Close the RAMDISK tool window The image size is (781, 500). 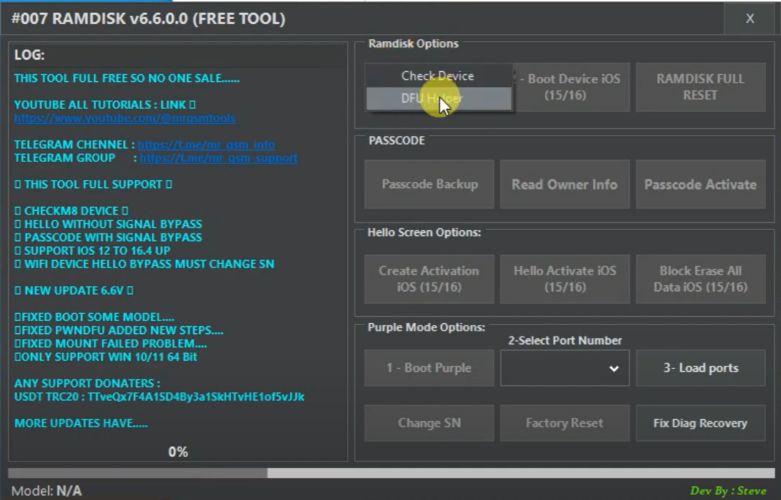pos(750,18)
